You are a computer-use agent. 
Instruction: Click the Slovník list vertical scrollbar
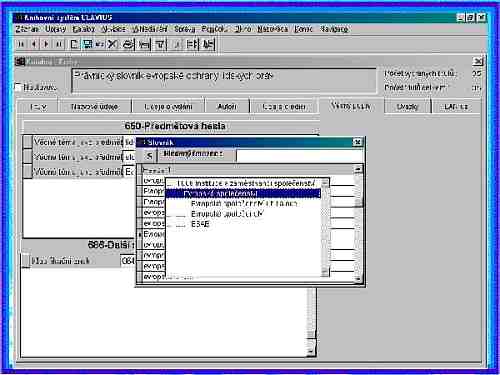pos(359,224)
